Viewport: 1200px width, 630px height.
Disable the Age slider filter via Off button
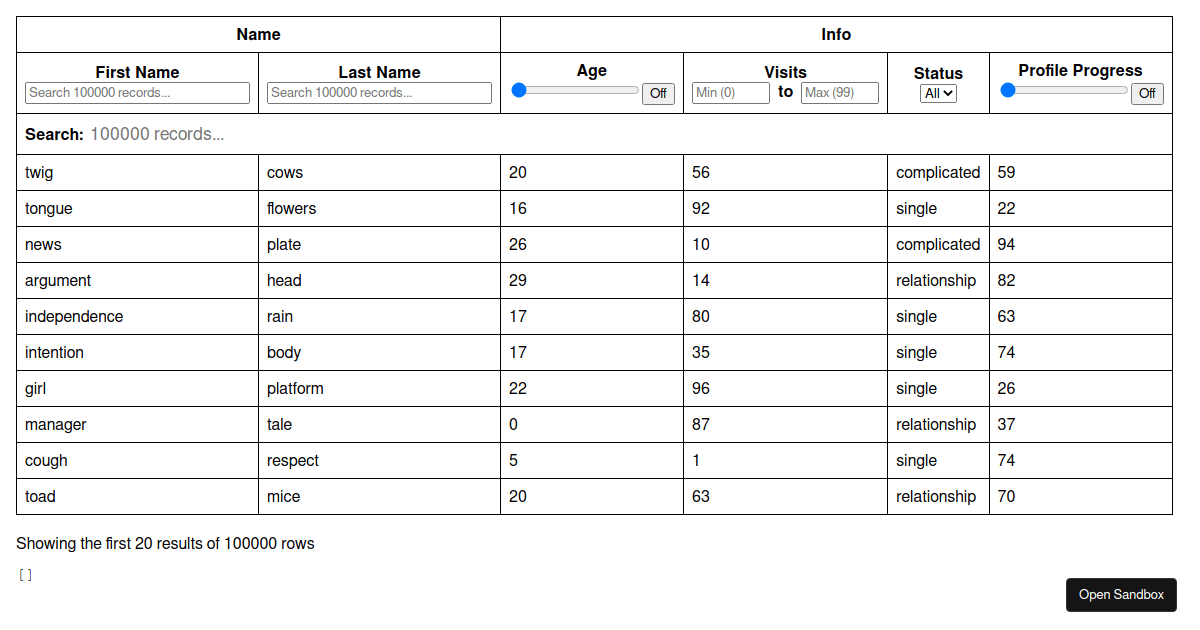[658, 93]
